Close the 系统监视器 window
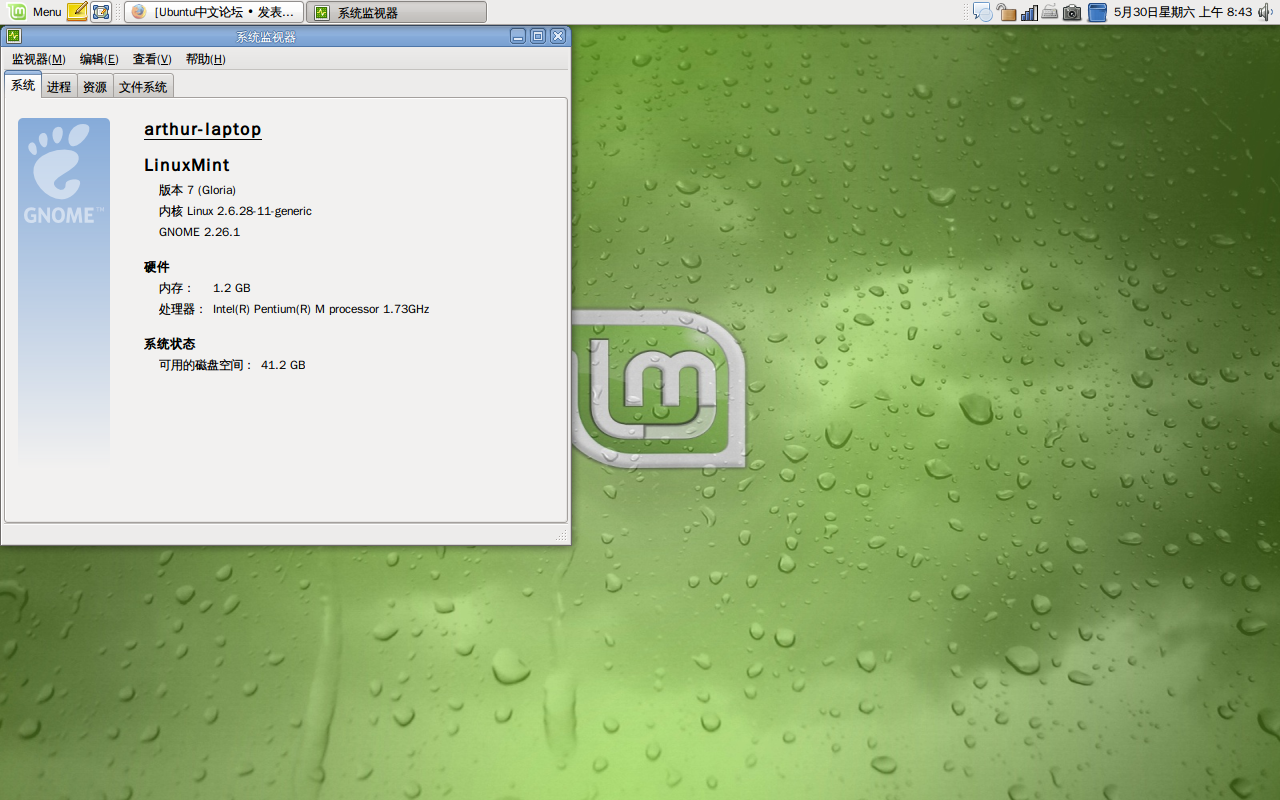The width and height of the screenshot is (1280, 800). (x=558, y=36)
